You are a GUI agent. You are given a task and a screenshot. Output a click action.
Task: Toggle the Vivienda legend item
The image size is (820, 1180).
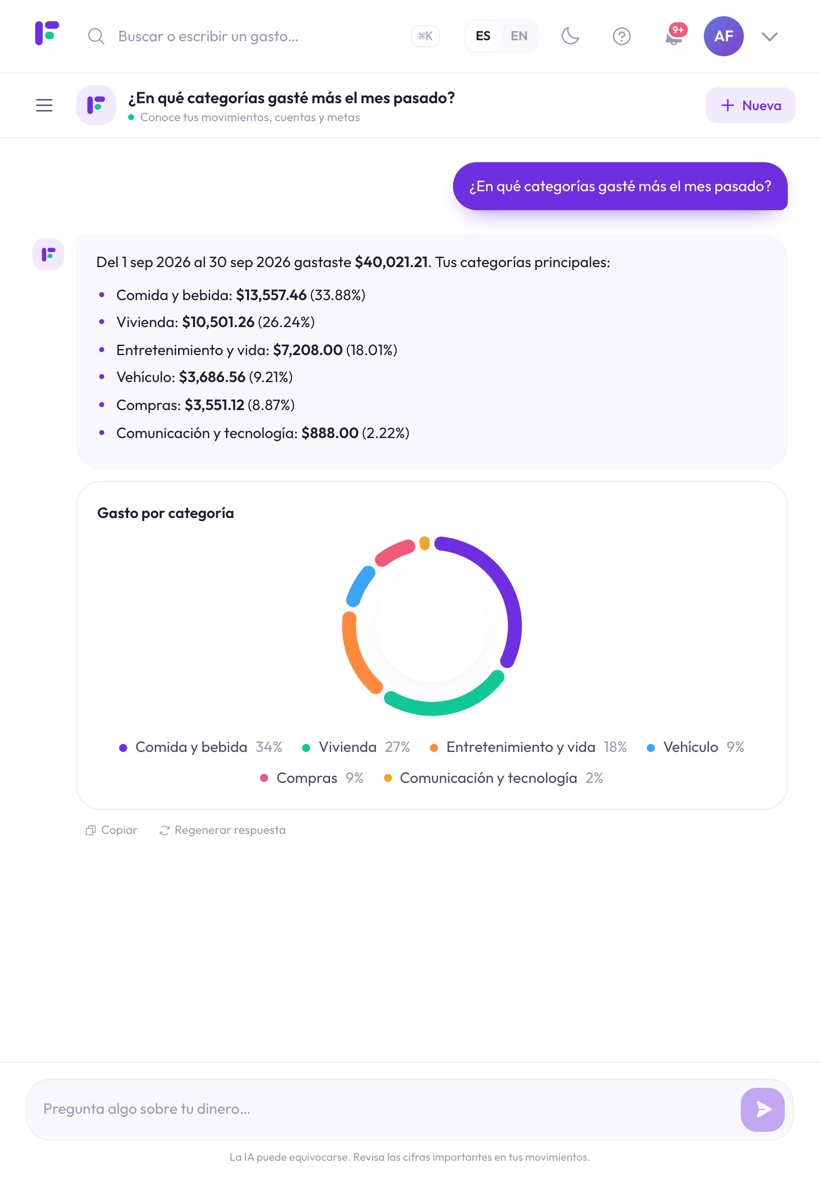pos(356,747)
